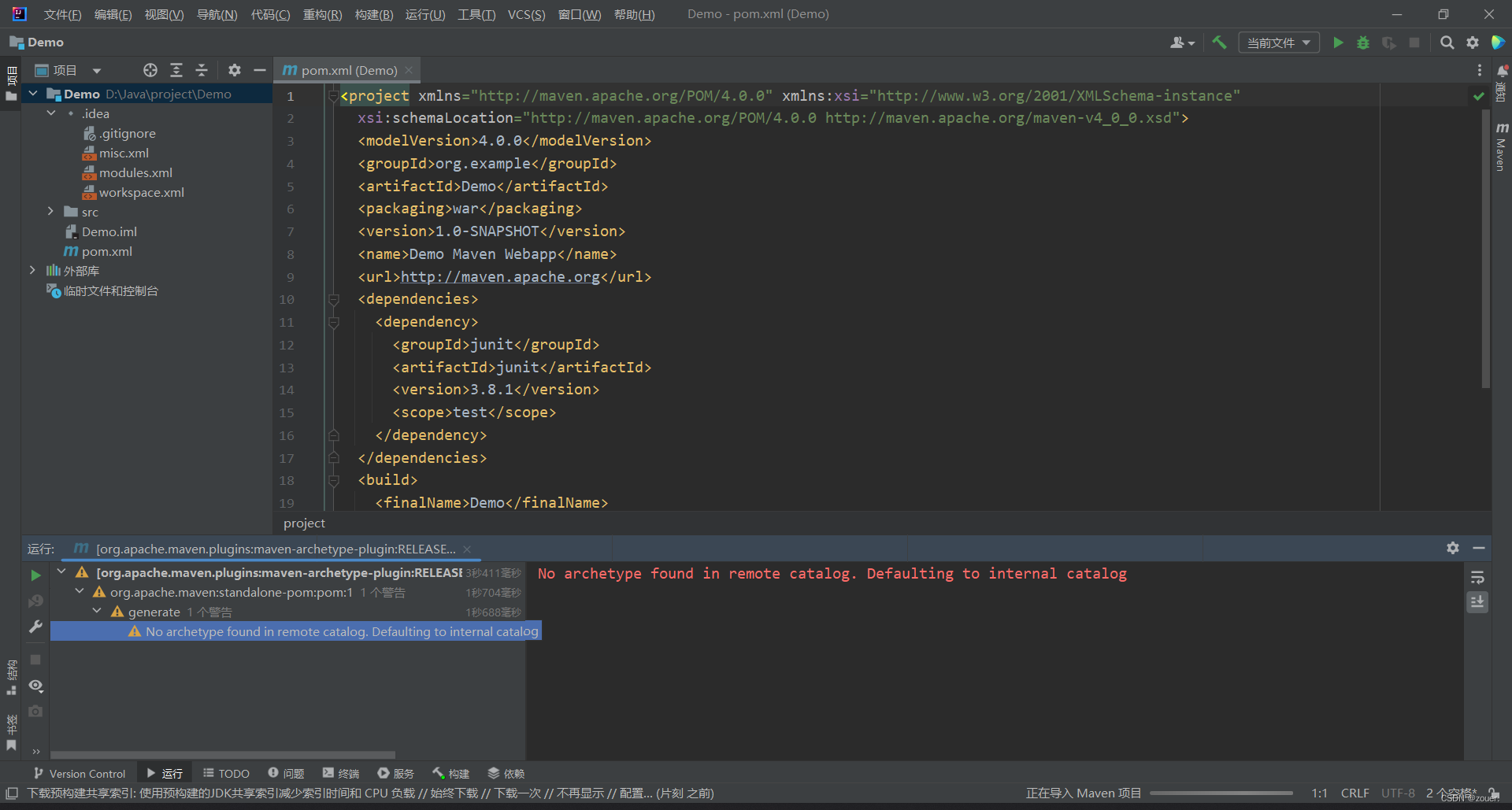Image resolution: width=1512 pixels, height=810 pixels.
Task: Collapse all with the collapse-all icon
Action: click(201, 70)
